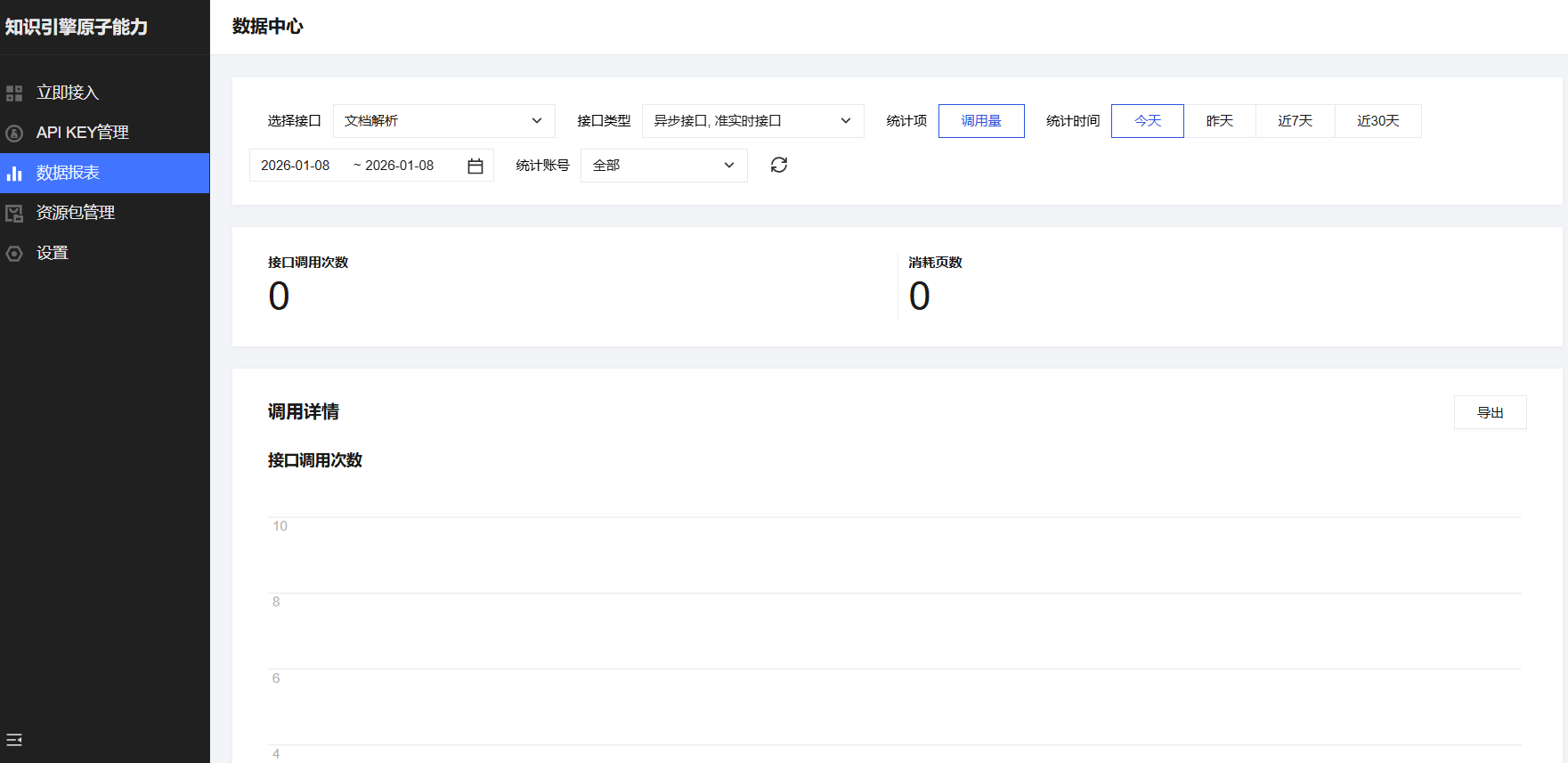Go to API KEY管理 page

(x=83, y=133)
